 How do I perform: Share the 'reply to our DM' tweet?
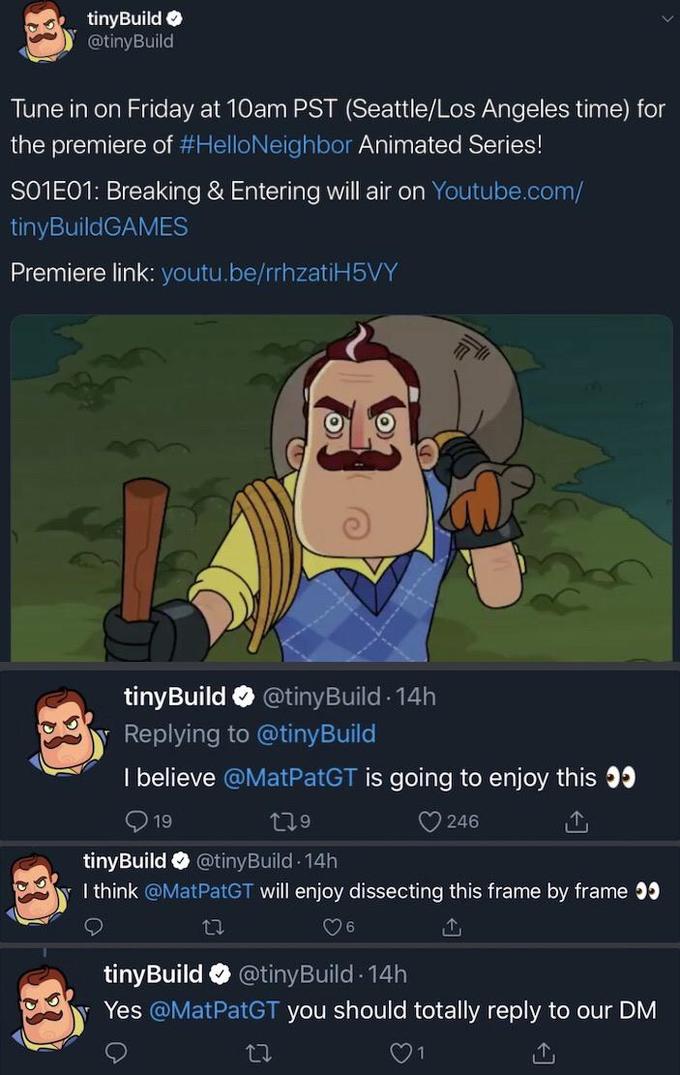pos(542,1052)
